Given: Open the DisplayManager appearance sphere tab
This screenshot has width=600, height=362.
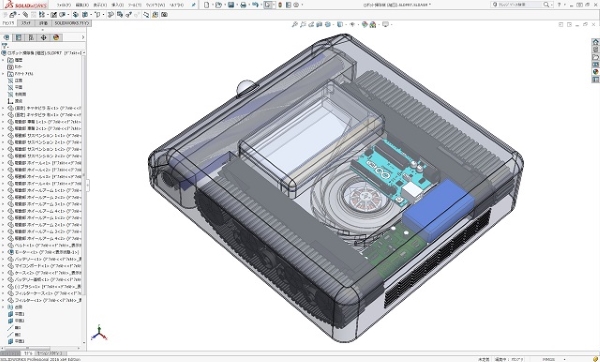Looking at the screenshot, I should click(56, 37).
